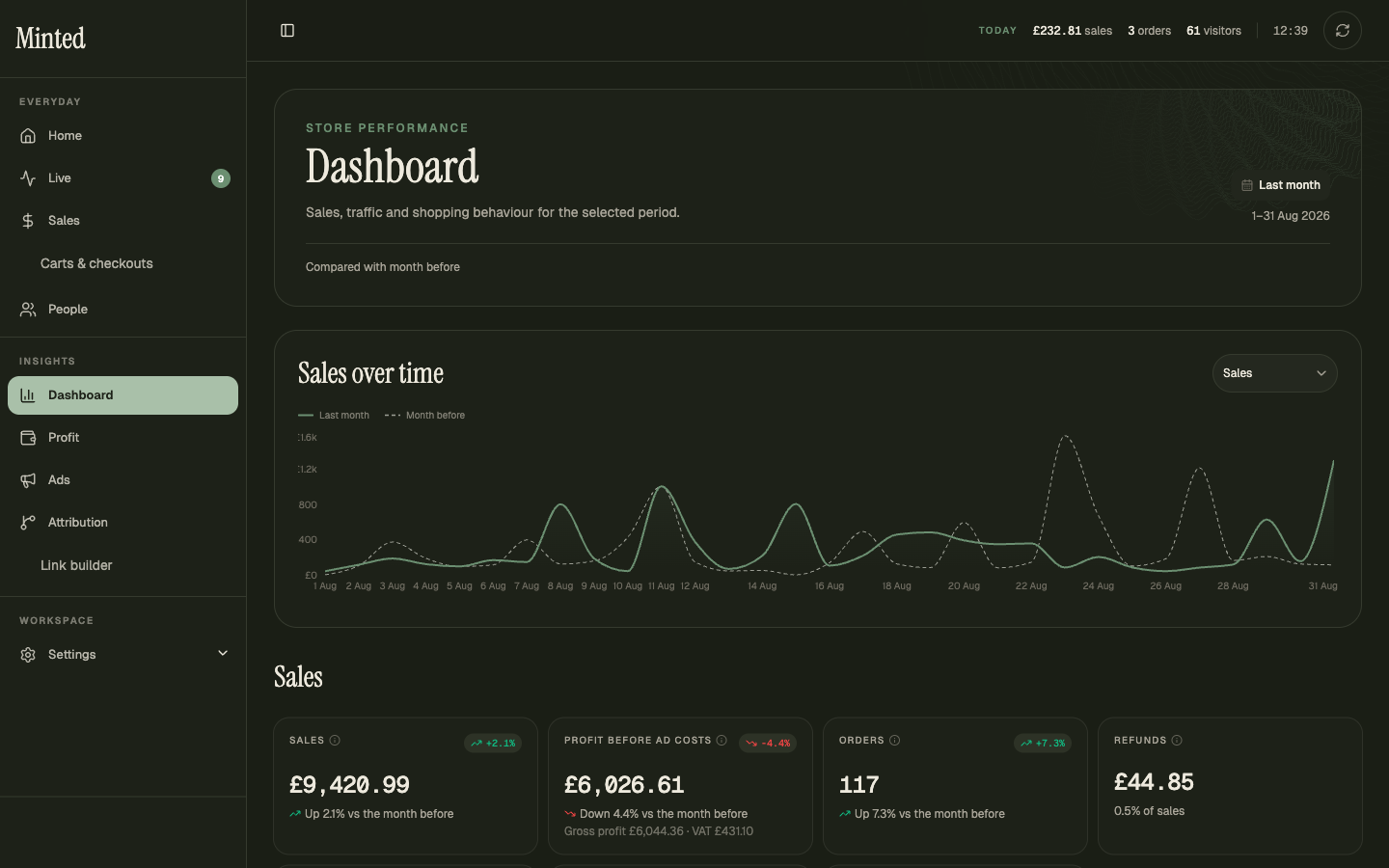Click the Minted logo
1389x868 pixels.
point(50,39)
